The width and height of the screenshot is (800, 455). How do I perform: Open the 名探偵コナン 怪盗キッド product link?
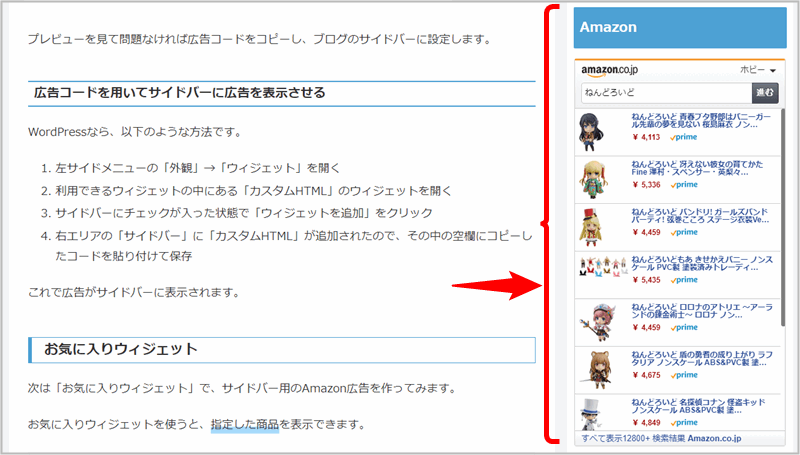coord(698,406)
